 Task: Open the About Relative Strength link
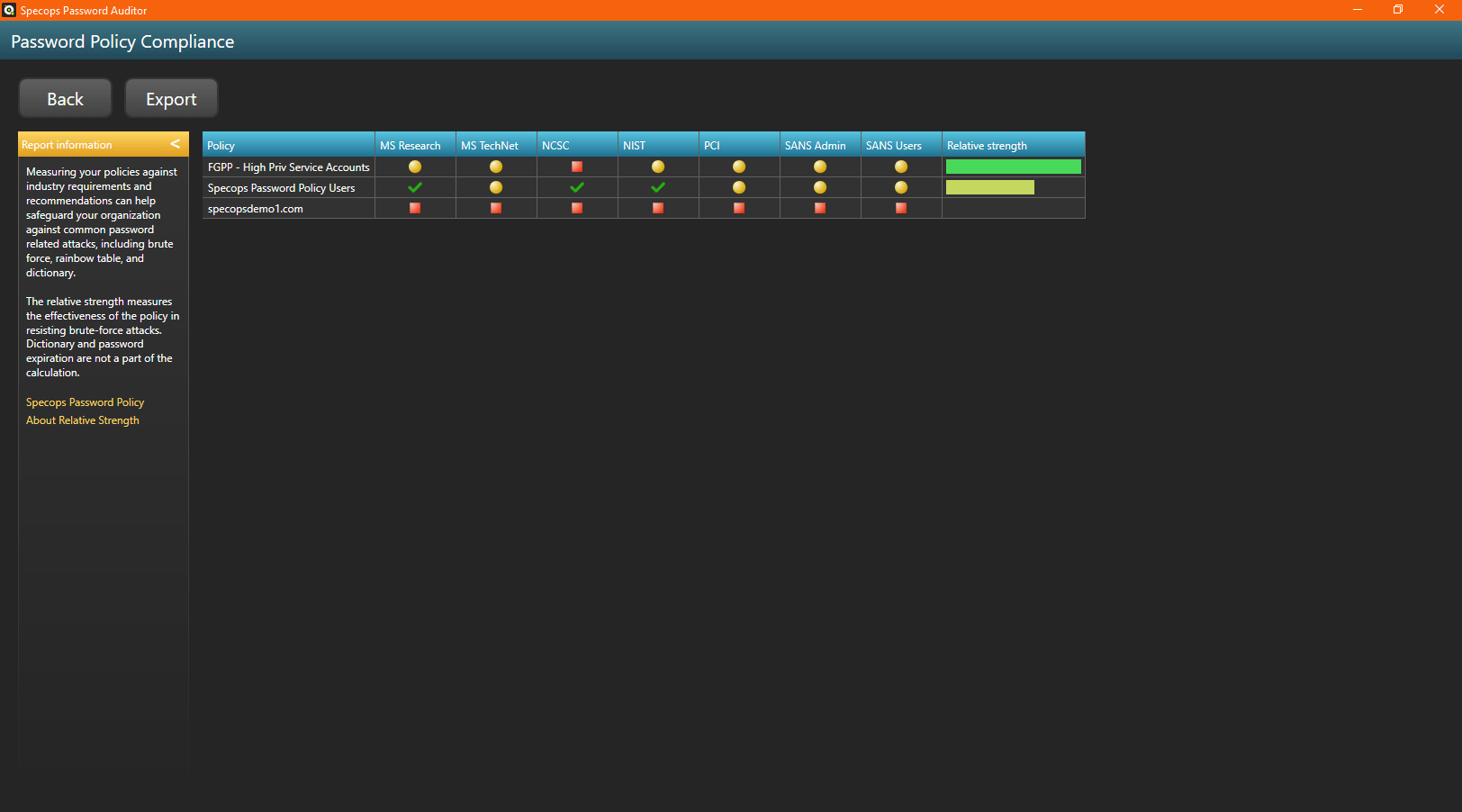pyautogui.click(x=83, y=420)
